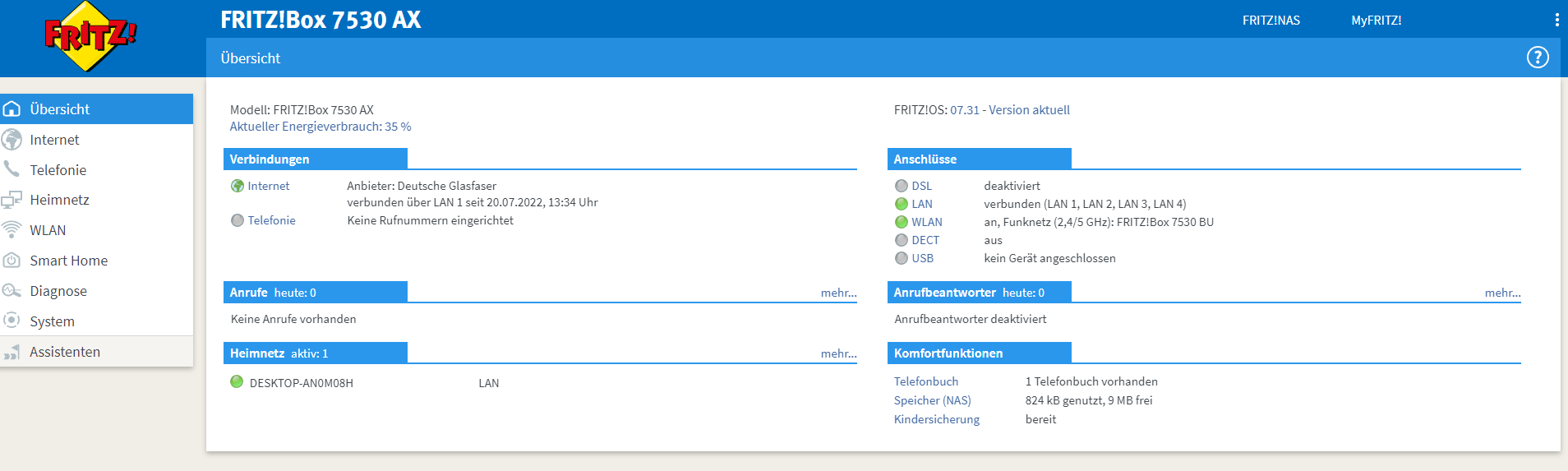
Task: Click the green LAN status indicator
Action: coord(902,204)
